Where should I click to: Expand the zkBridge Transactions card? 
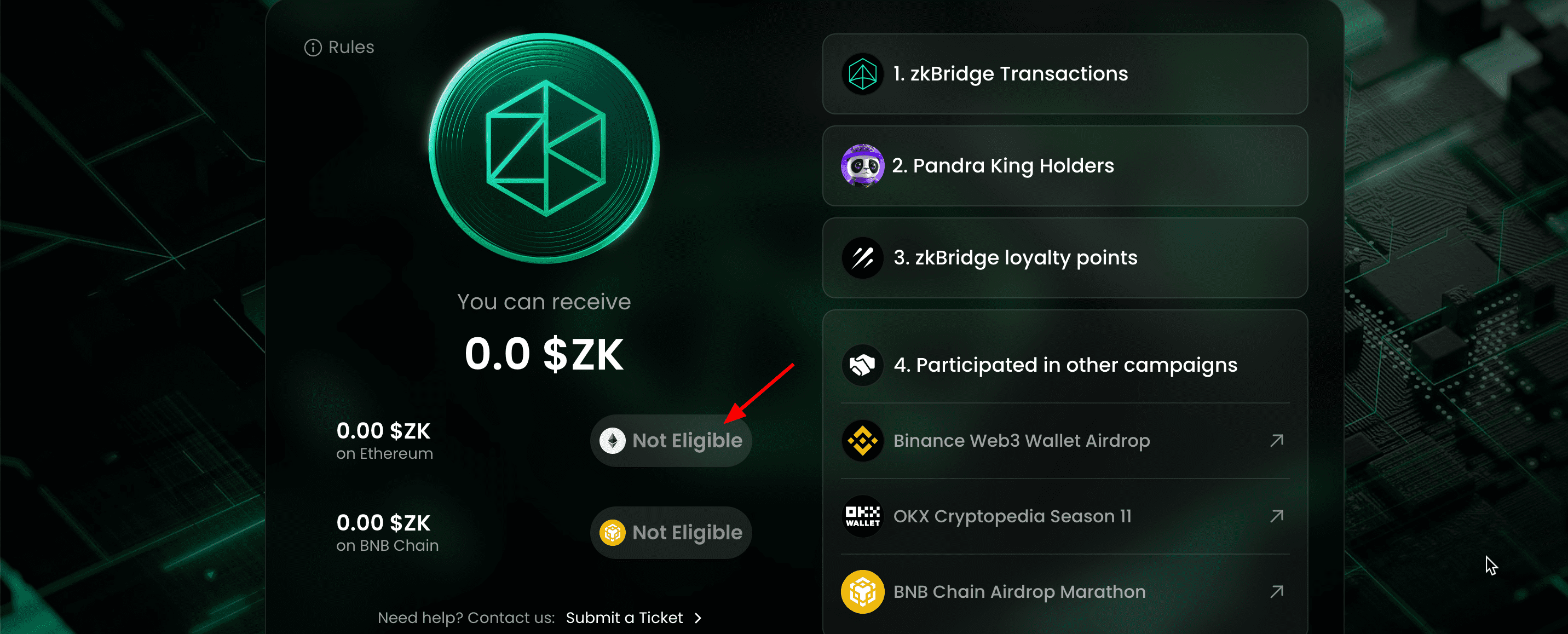pyautogui.click(x=1065, y=73)
